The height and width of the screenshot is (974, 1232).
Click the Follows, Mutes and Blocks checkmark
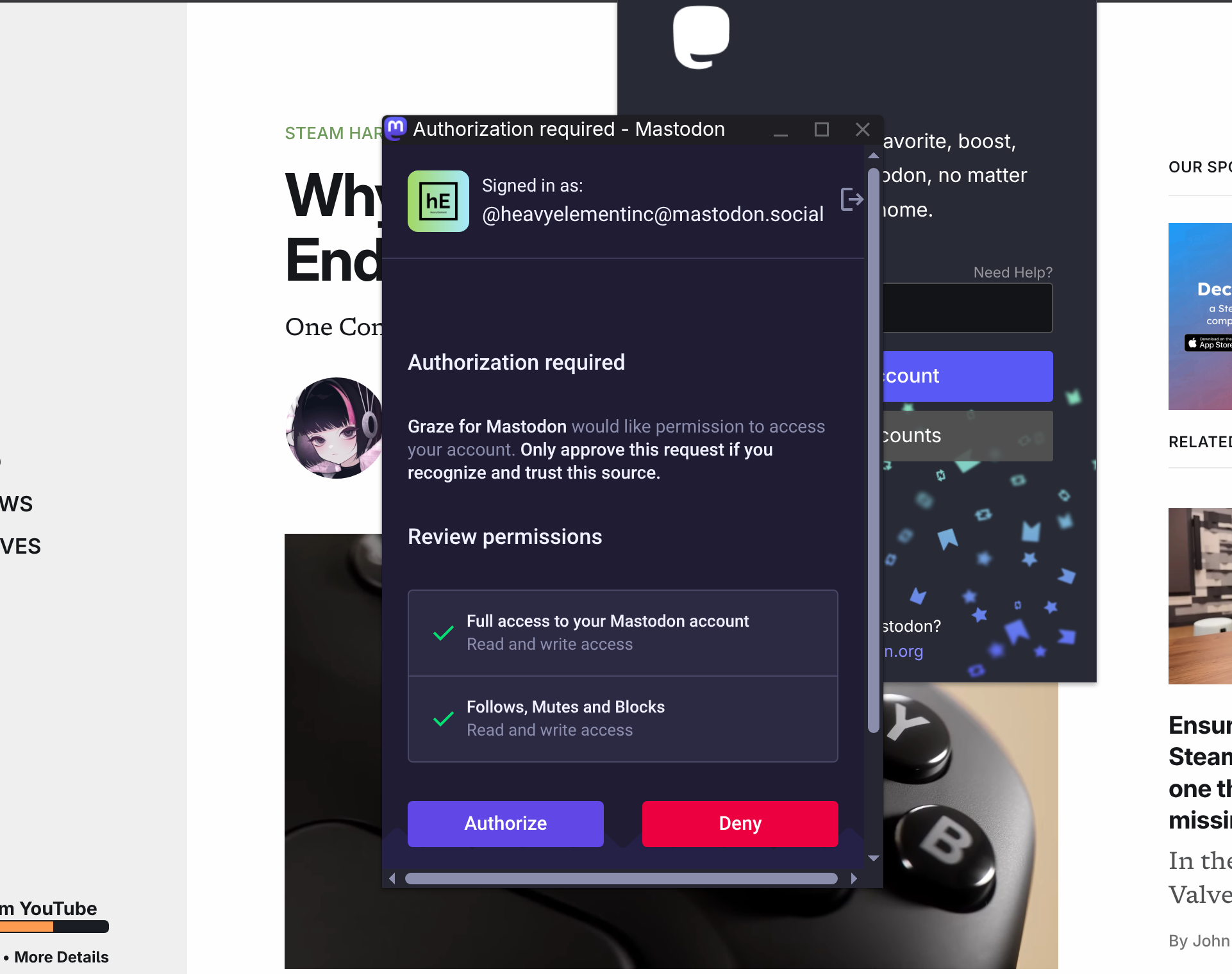tap(444, 719)
